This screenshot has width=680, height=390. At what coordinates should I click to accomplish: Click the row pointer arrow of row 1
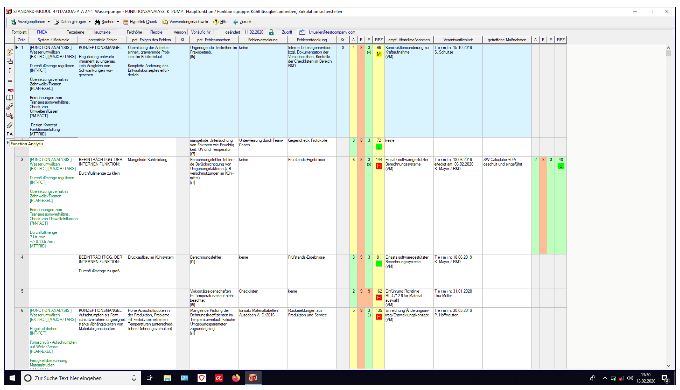click(x=16, y=47)
